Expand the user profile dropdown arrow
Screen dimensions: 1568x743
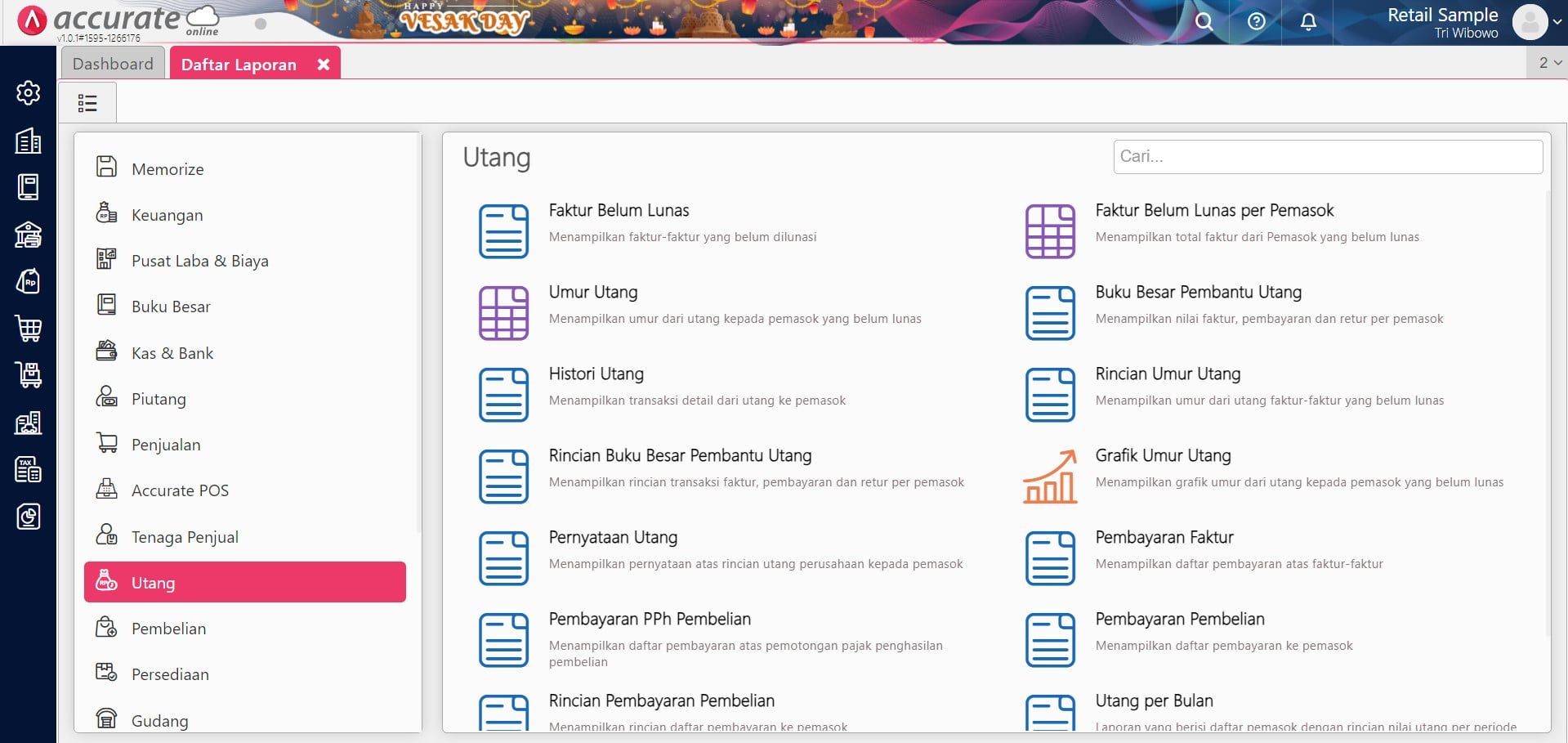[x=1557, y=23]
